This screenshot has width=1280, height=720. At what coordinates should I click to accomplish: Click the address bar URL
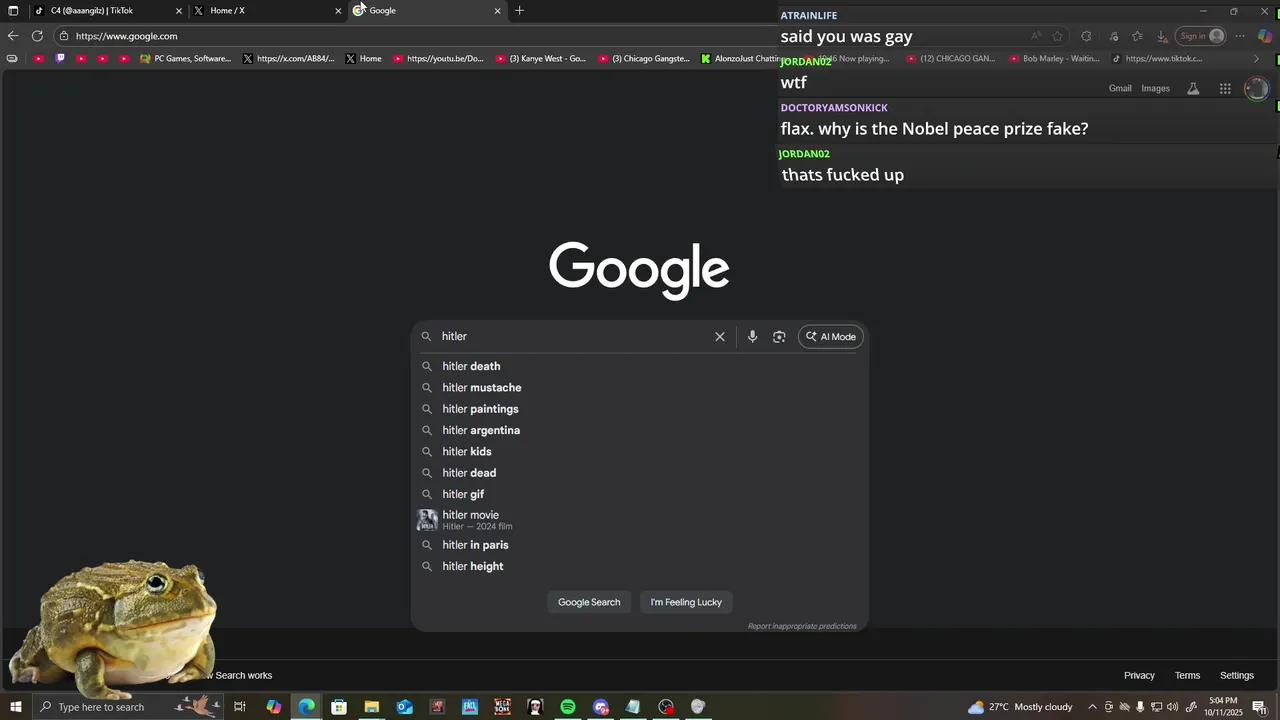pos(127,36)
